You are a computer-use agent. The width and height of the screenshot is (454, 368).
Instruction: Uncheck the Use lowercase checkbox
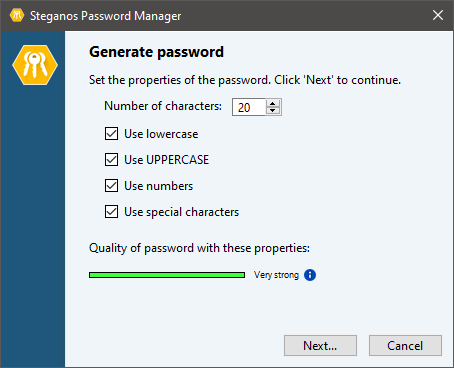[x=111, y=134]
